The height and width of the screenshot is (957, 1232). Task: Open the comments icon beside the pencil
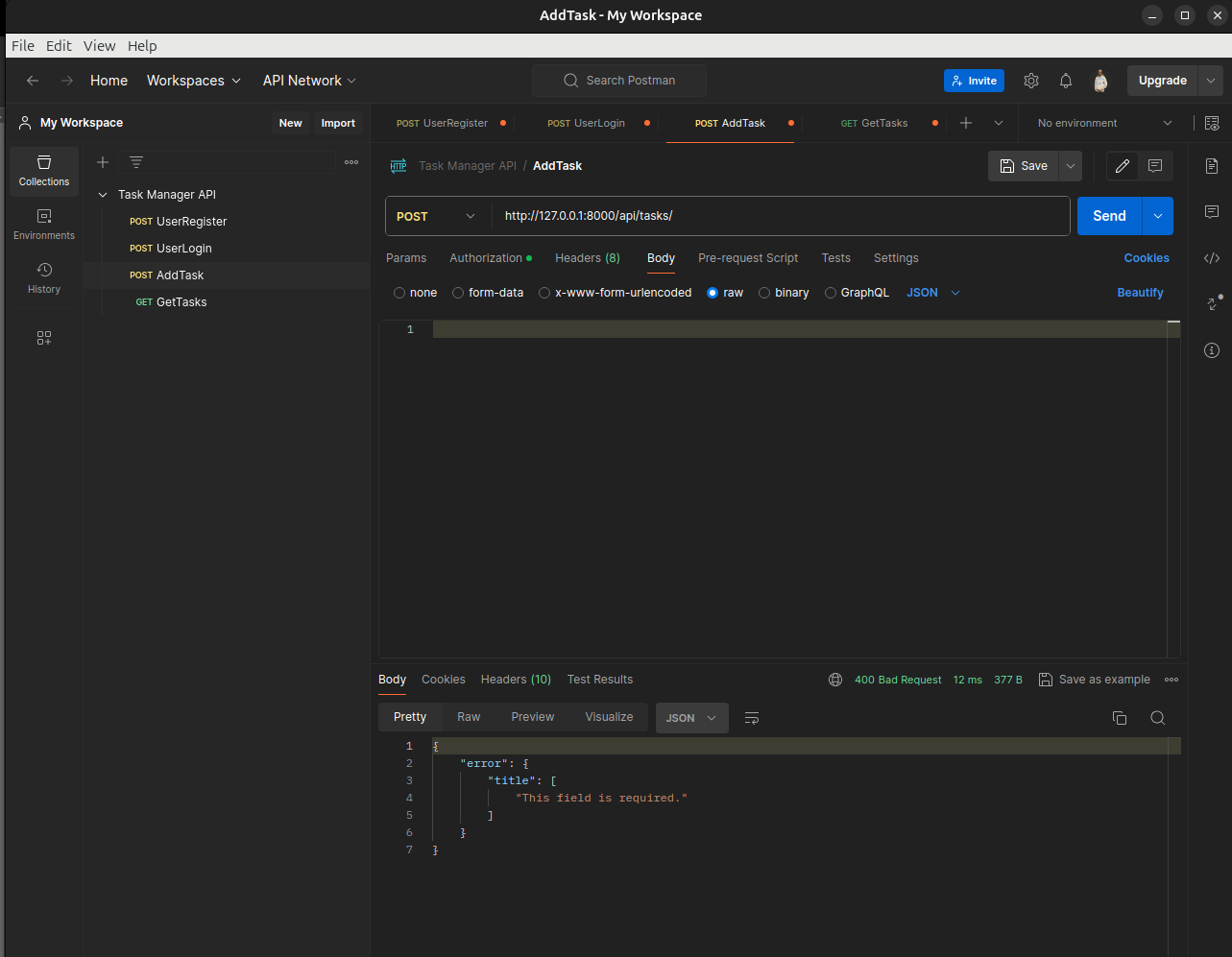pos(1155,166)
